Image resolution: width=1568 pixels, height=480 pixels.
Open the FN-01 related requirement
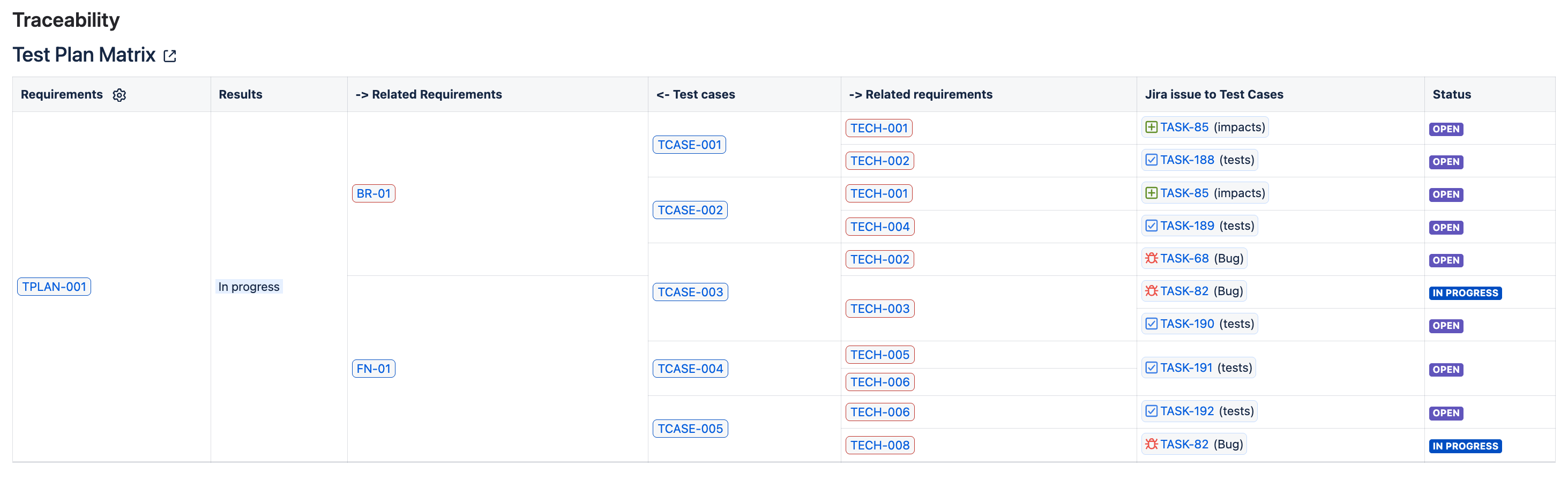click(x=373, y=368)
